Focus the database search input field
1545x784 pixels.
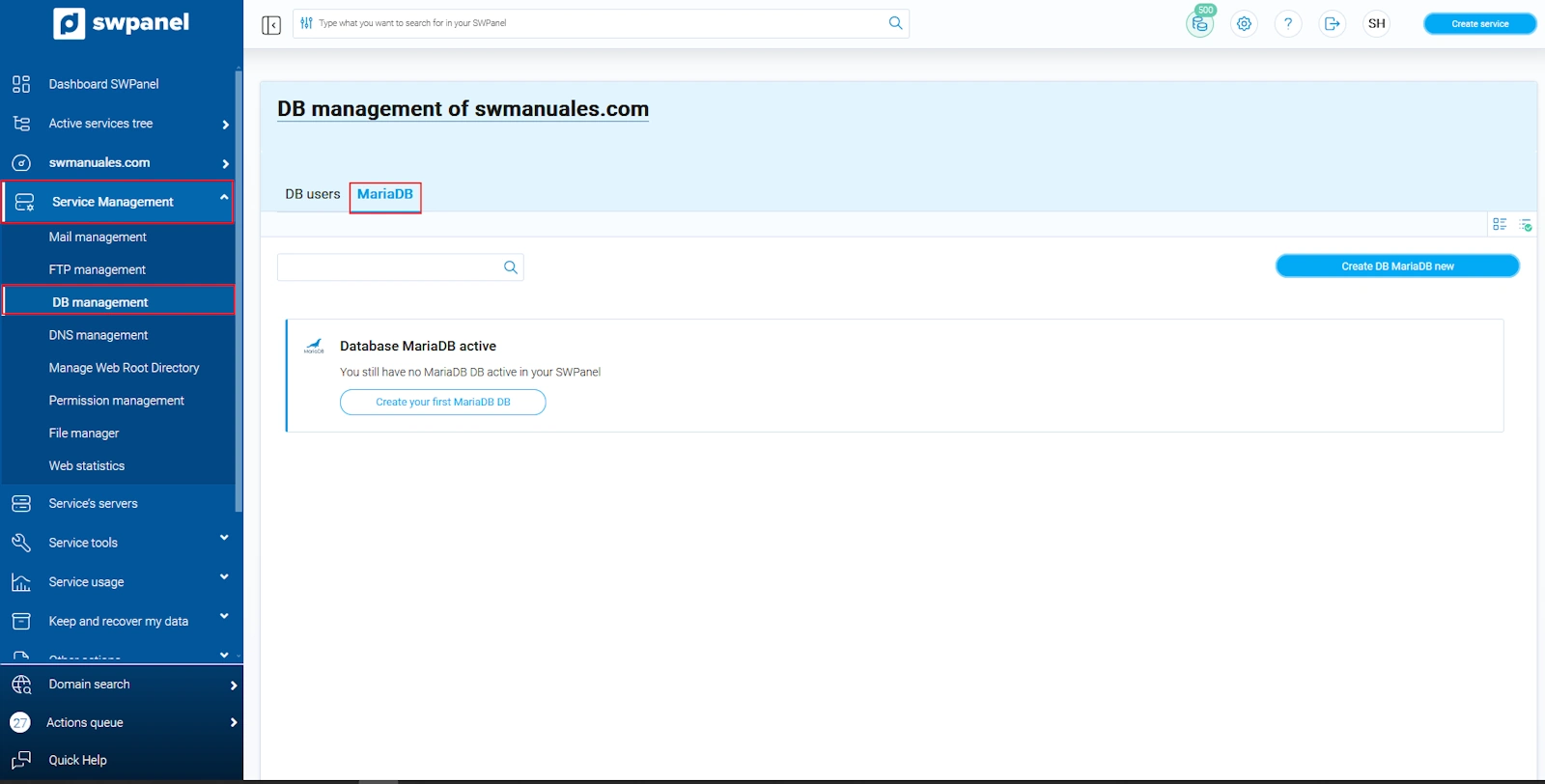click(388, 267)
